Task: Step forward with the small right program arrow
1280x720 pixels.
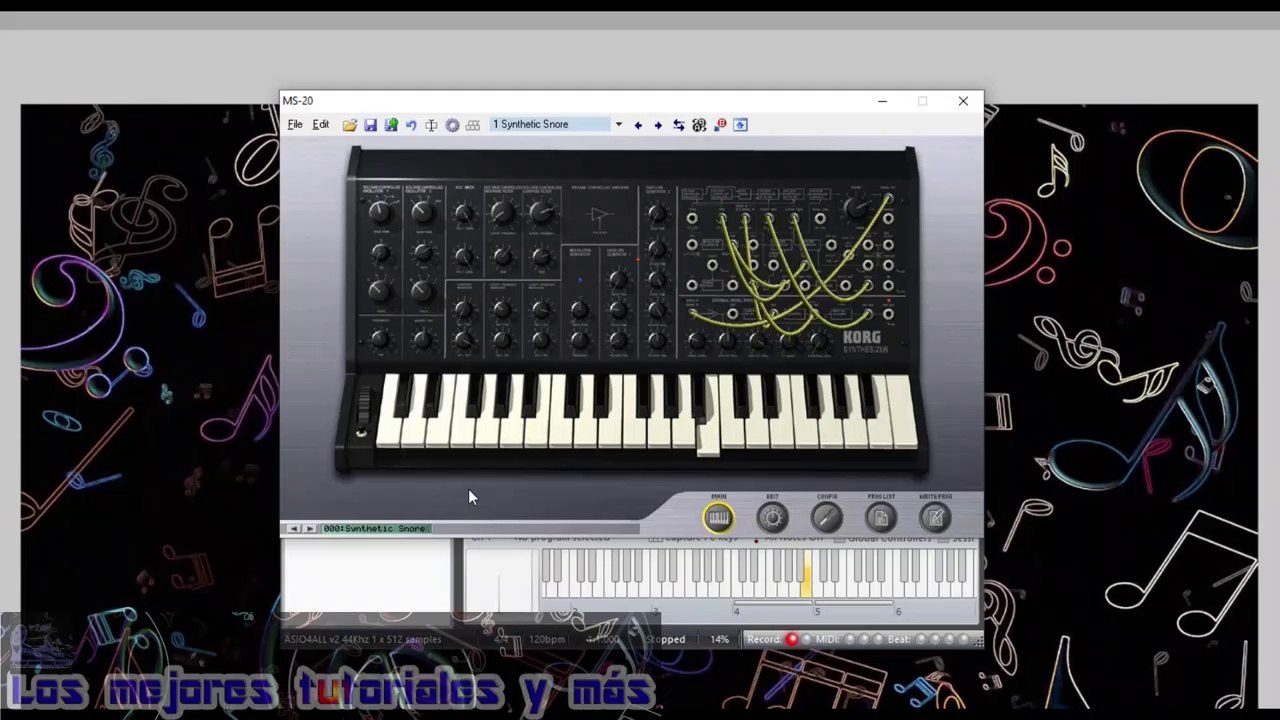Action: (x=309, y=529)
